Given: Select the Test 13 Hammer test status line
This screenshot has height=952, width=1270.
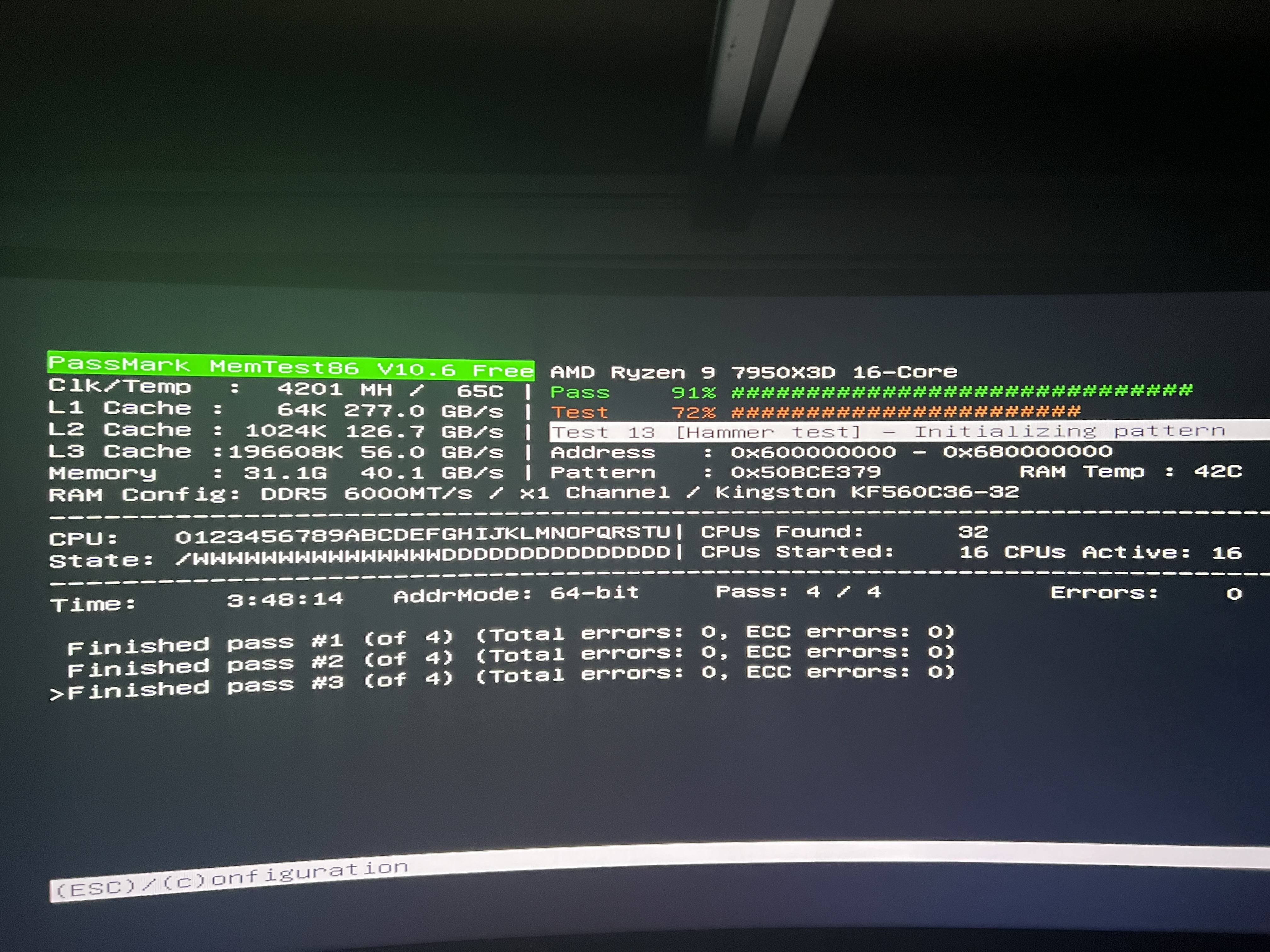Looking at the screenshot, I should tap(909, 431).
